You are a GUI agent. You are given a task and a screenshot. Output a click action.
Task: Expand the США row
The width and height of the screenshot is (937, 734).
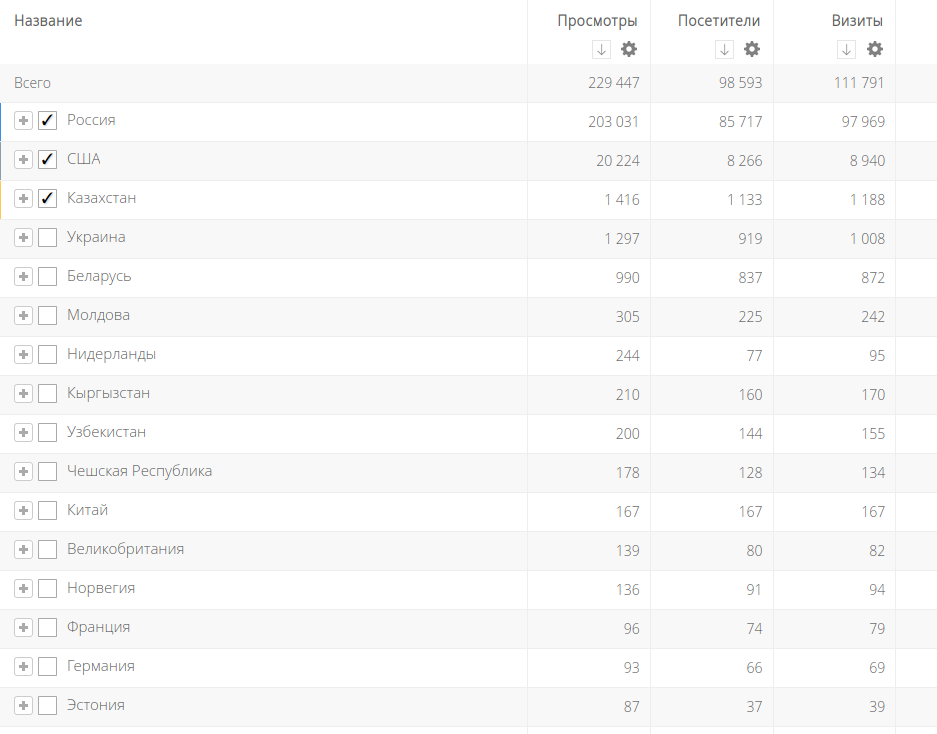tap(24, 160)
